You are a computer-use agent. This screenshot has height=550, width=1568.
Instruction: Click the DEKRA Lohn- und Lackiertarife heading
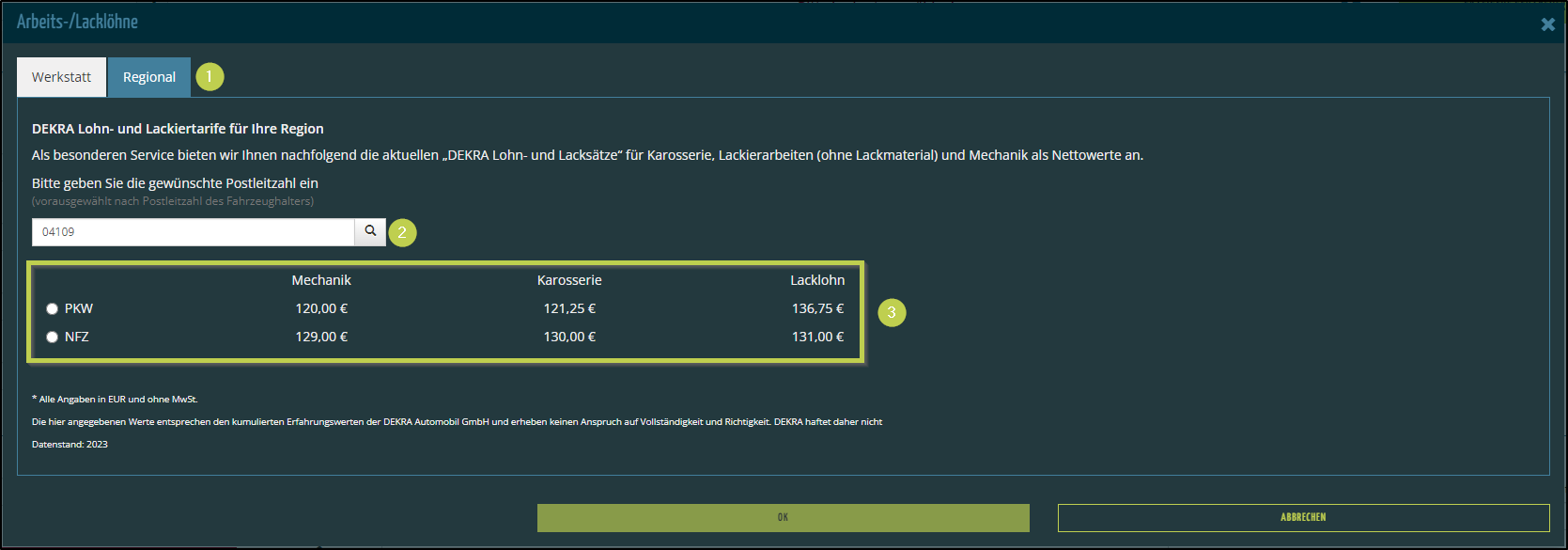178,129
